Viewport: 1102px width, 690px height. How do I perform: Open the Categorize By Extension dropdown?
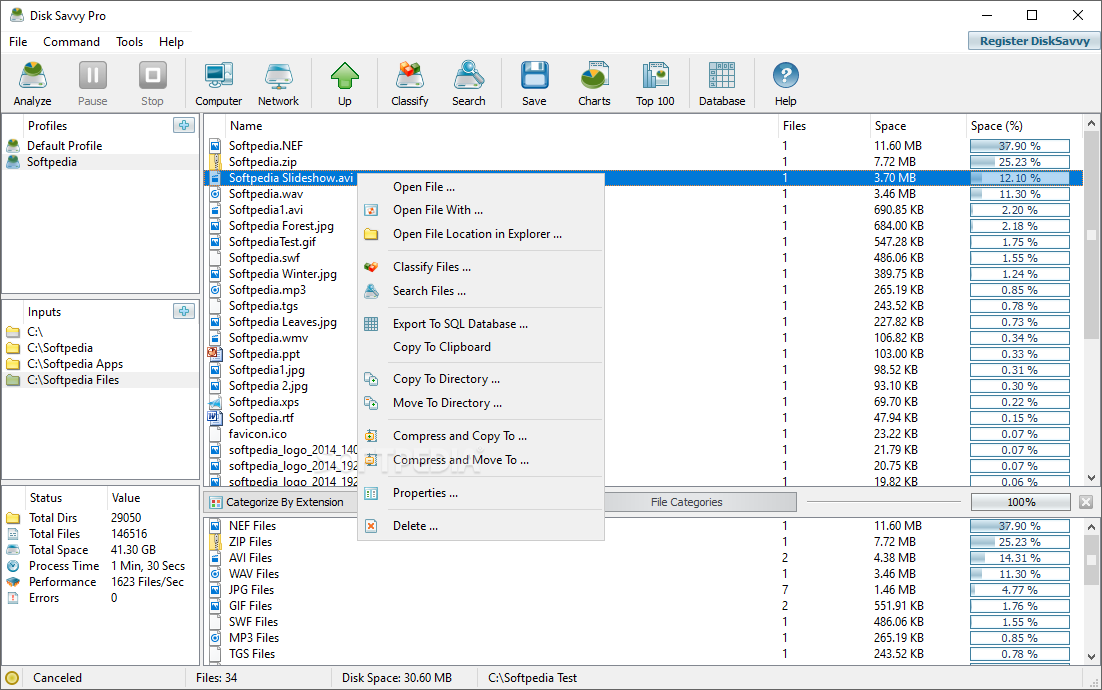[281, 502]
